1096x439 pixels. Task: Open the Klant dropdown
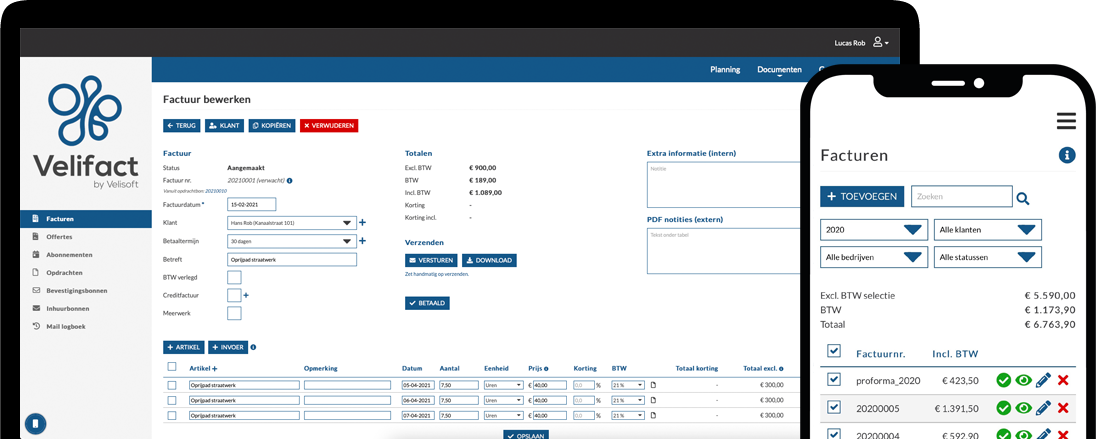pyautogui.click(x=292, y=223)
